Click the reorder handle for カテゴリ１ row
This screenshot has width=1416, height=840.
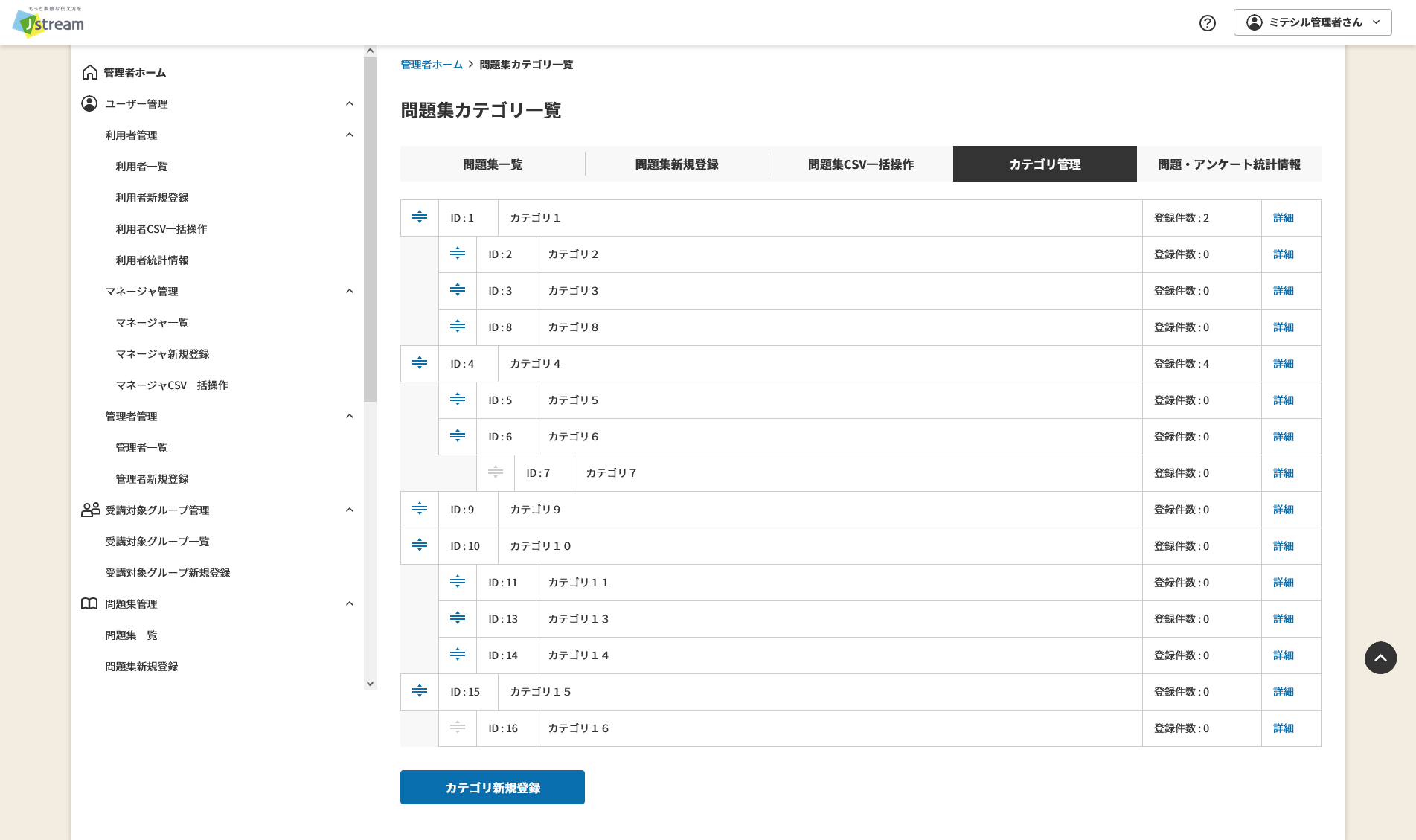420,217
